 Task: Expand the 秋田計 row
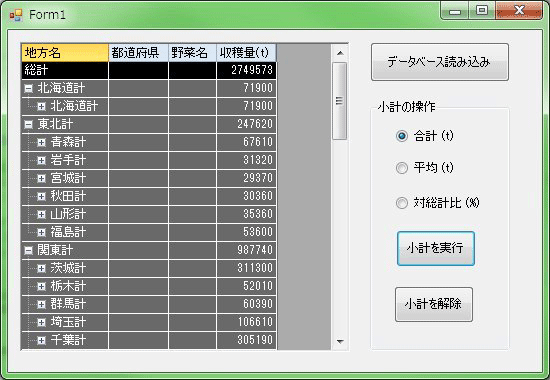(41, 196)
